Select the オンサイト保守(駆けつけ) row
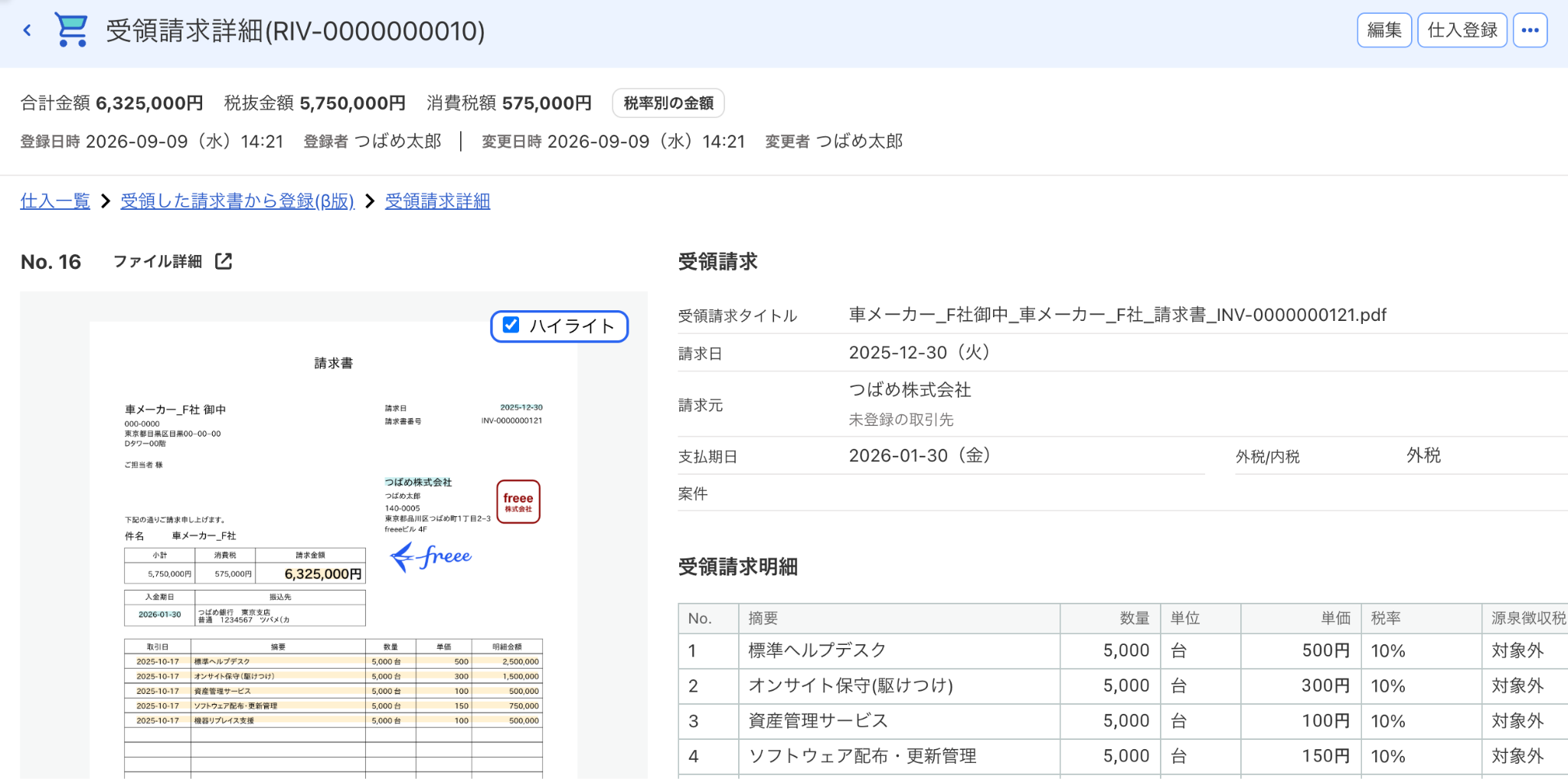Viewport: 1568px width, 779px height. tap(1122, 686)
